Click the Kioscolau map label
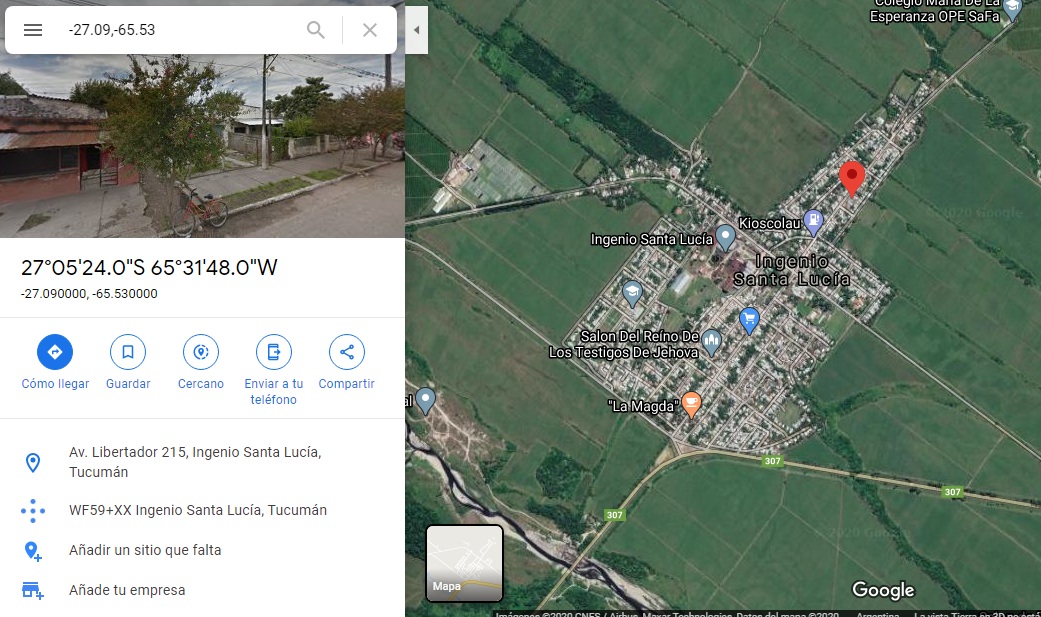The height and width of the screenshot is (617, 1041). coord(769,223)
